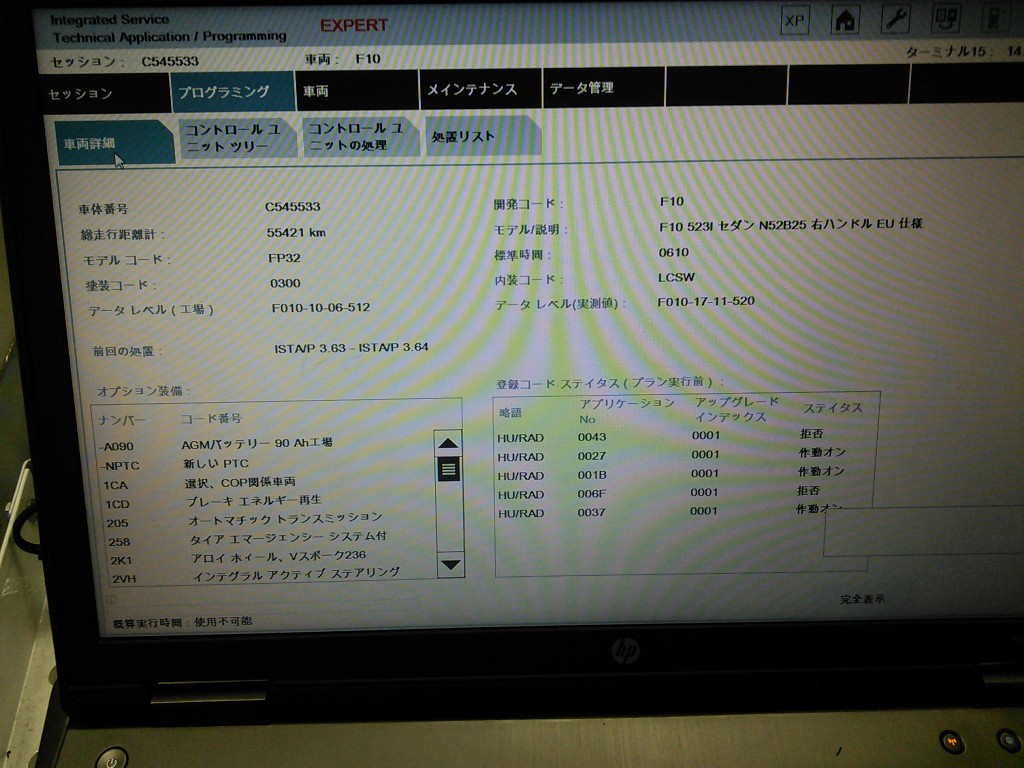Click the ステイタス column header
Viewport: 1024px width, 768px height.
pos(833,408)
